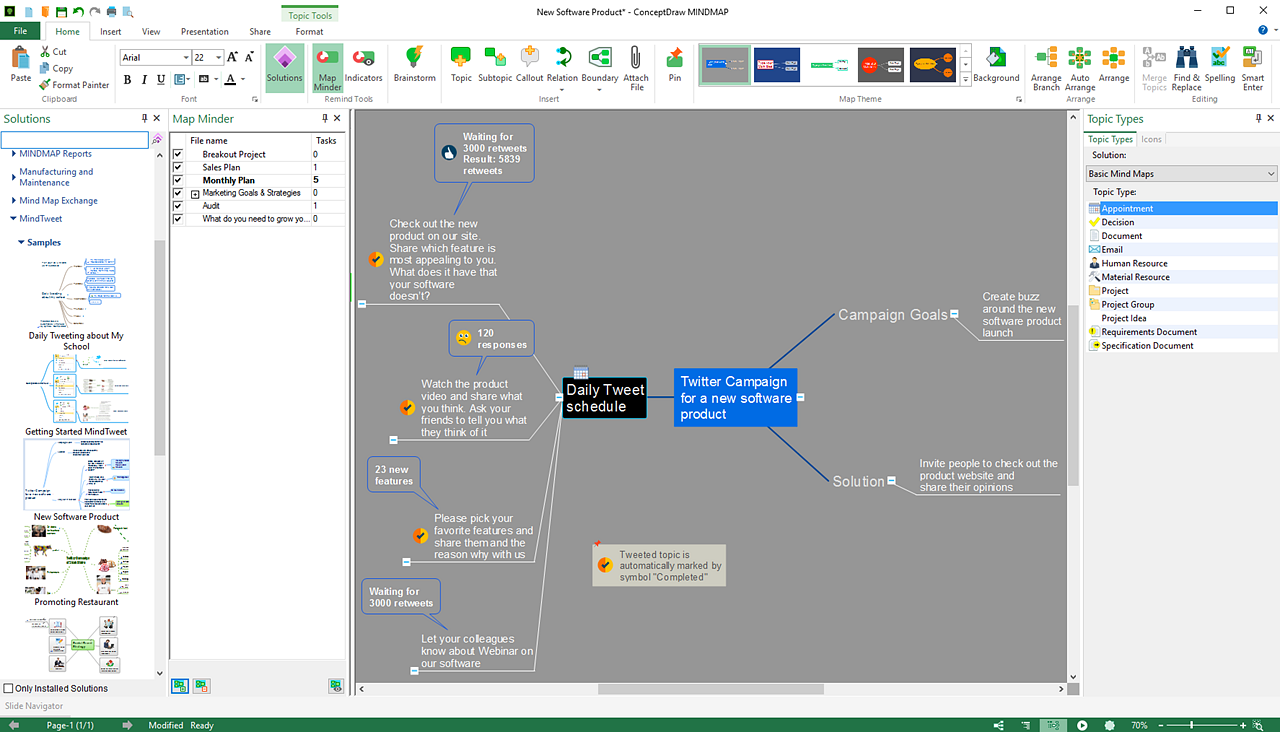Uncheck Marketing Goals & Strategies checkbox
This screenshot has height=732, width=1280.
point(178,193)
